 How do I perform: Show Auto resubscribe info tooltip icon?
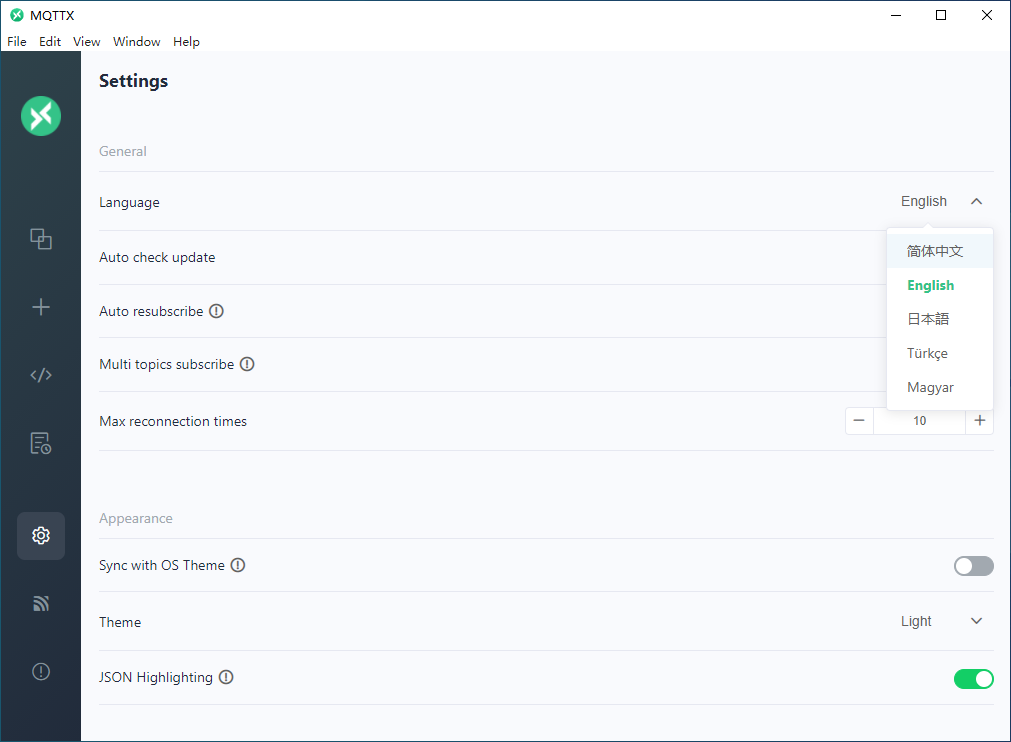(217, 311)
